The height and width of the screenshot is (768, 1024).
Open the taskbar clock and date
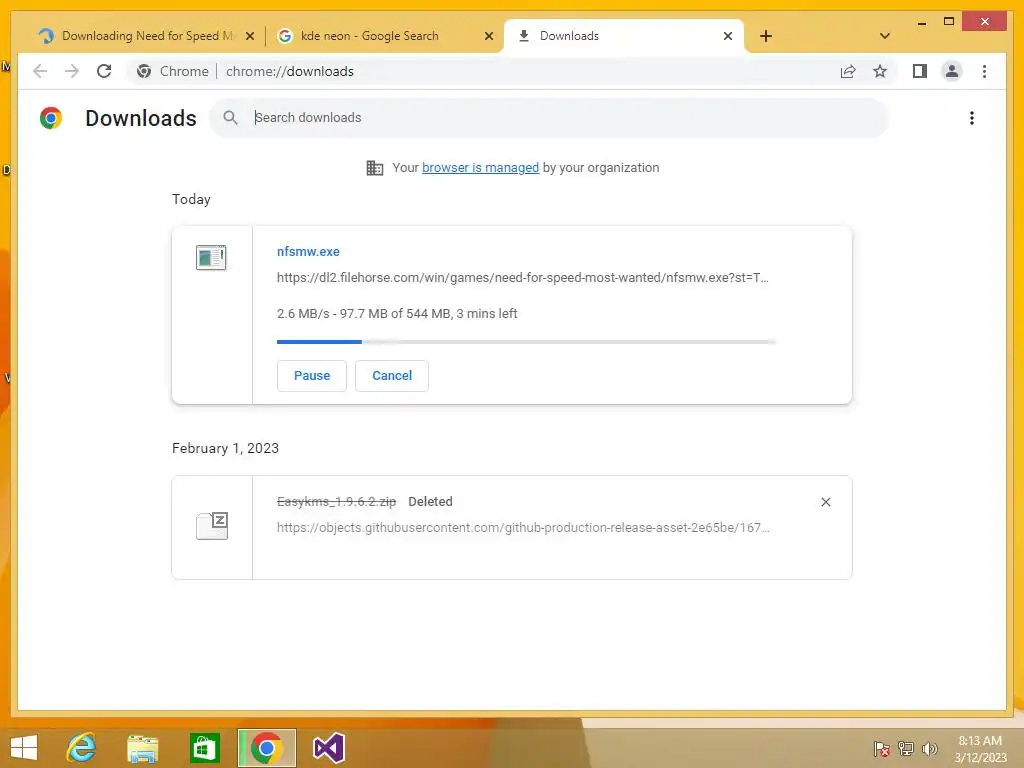tap(980, 749)
